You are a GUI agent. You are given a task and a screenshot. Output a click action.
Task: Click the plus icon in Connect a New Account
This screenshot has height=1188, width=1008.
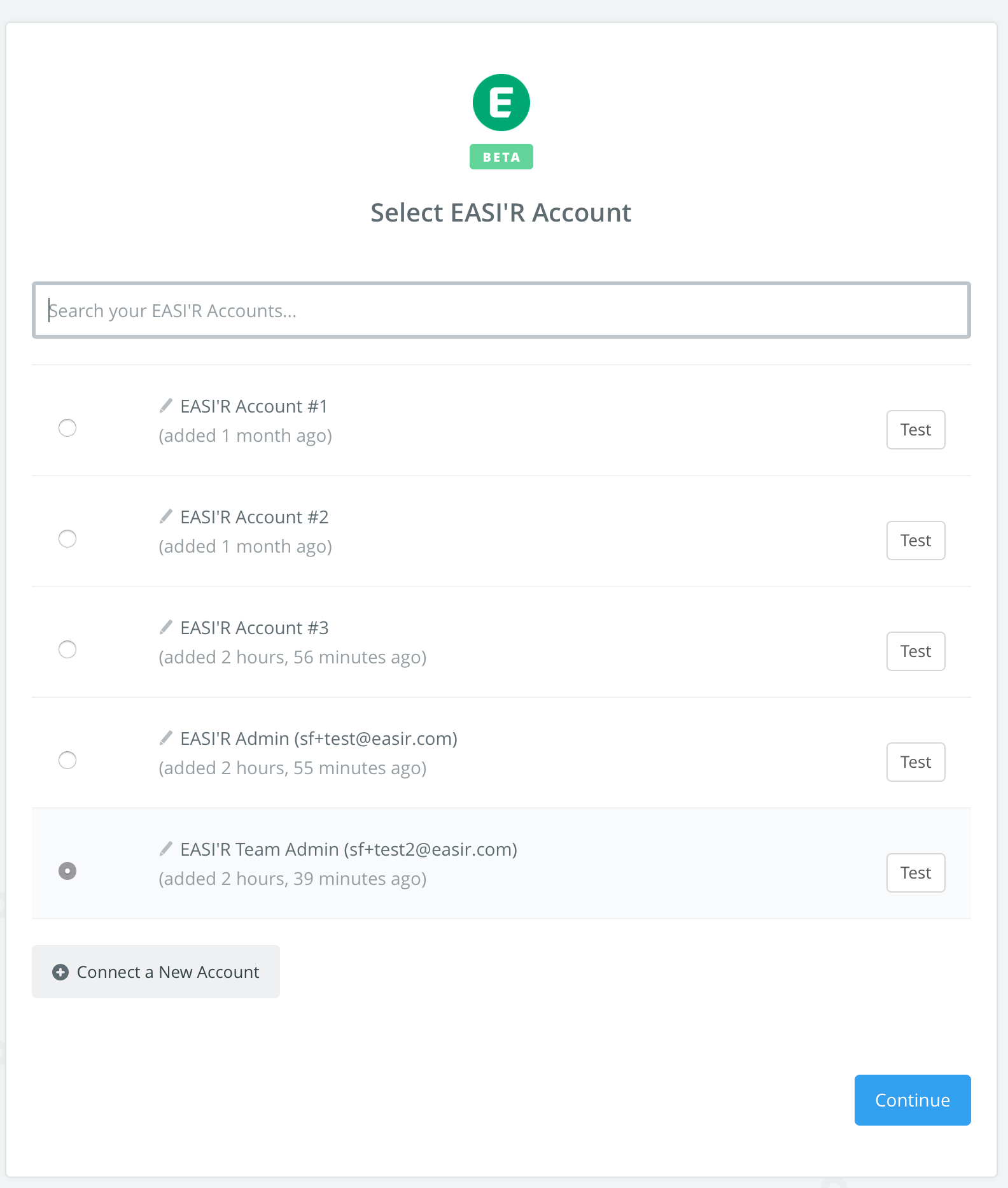click(60, 972)
